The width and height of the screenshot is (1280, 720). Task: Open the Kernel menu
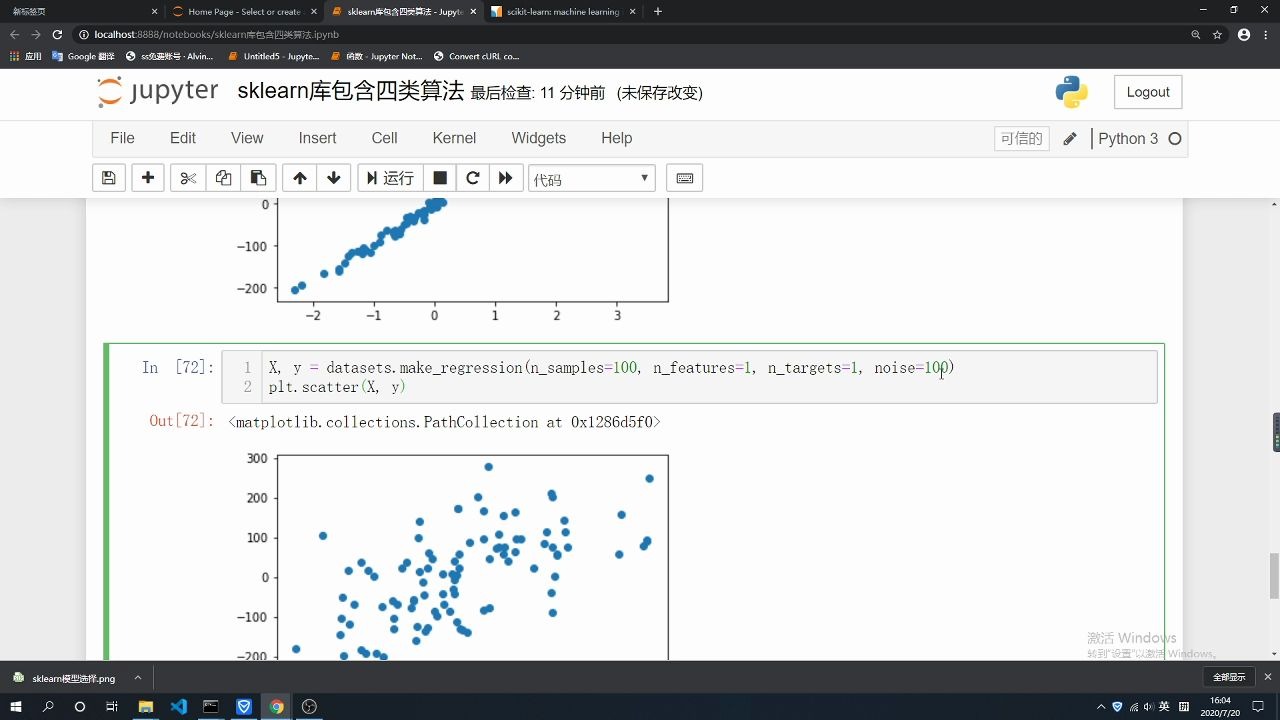(454, 138)
